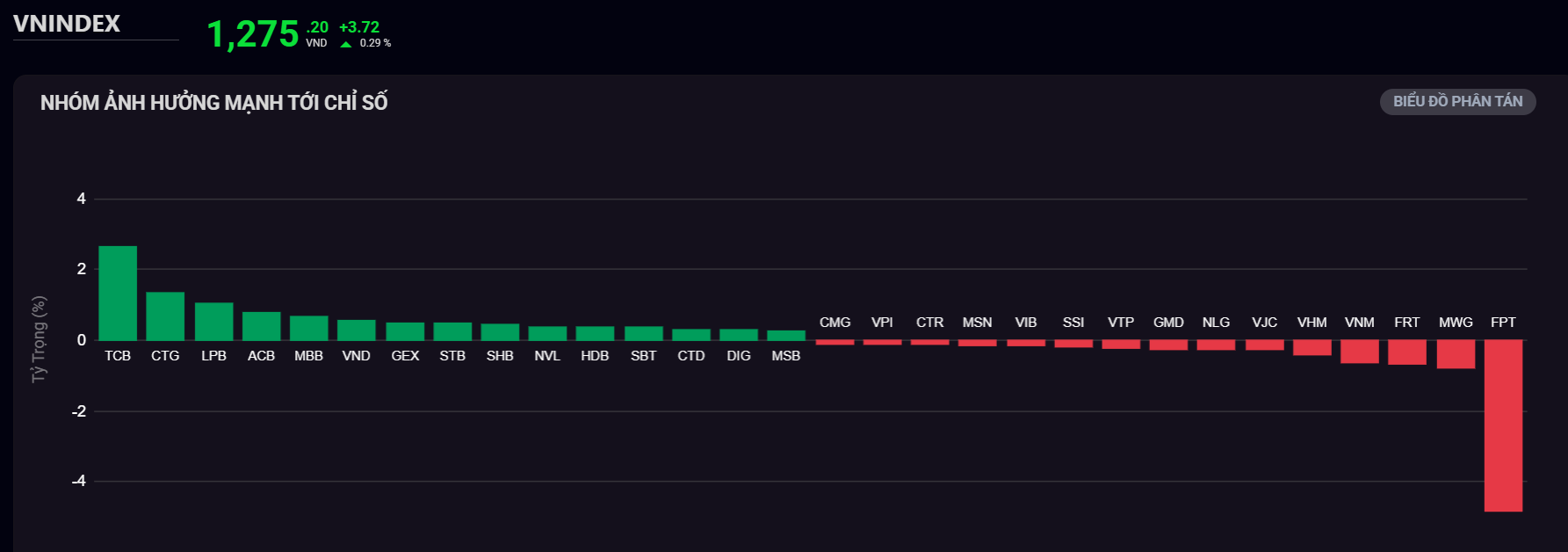Click the STB green bar
This screenshot has height=552, width=1568.
coord(452,331)
